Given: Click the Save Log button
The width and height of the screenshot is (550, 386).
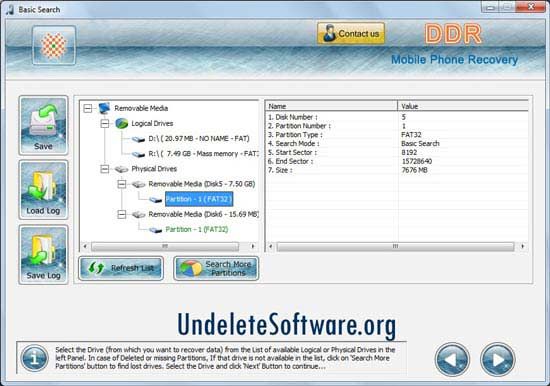Looking at the screenshot, I should [43, 254].
